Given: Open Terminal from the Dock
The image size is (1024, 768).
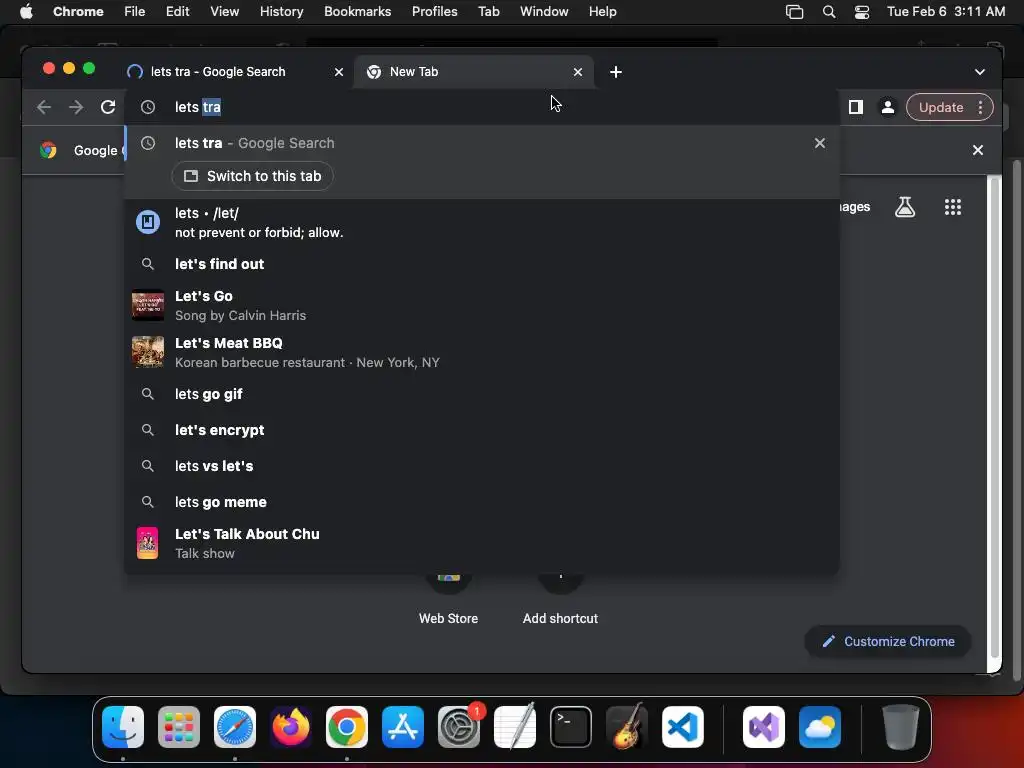Looking at the screenshot, I should tap(571, 727).
